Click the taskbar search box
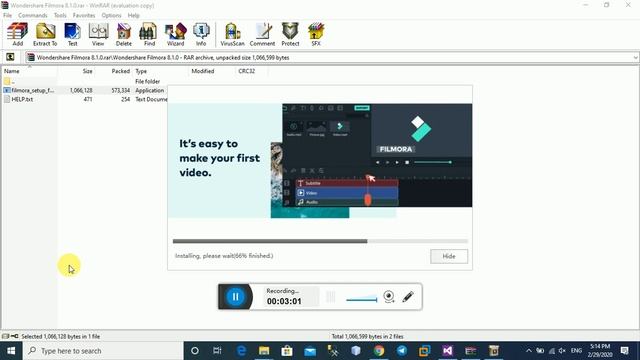Image resolution: width=640 pixels, height=360 pixels. [x=103, y=351]
